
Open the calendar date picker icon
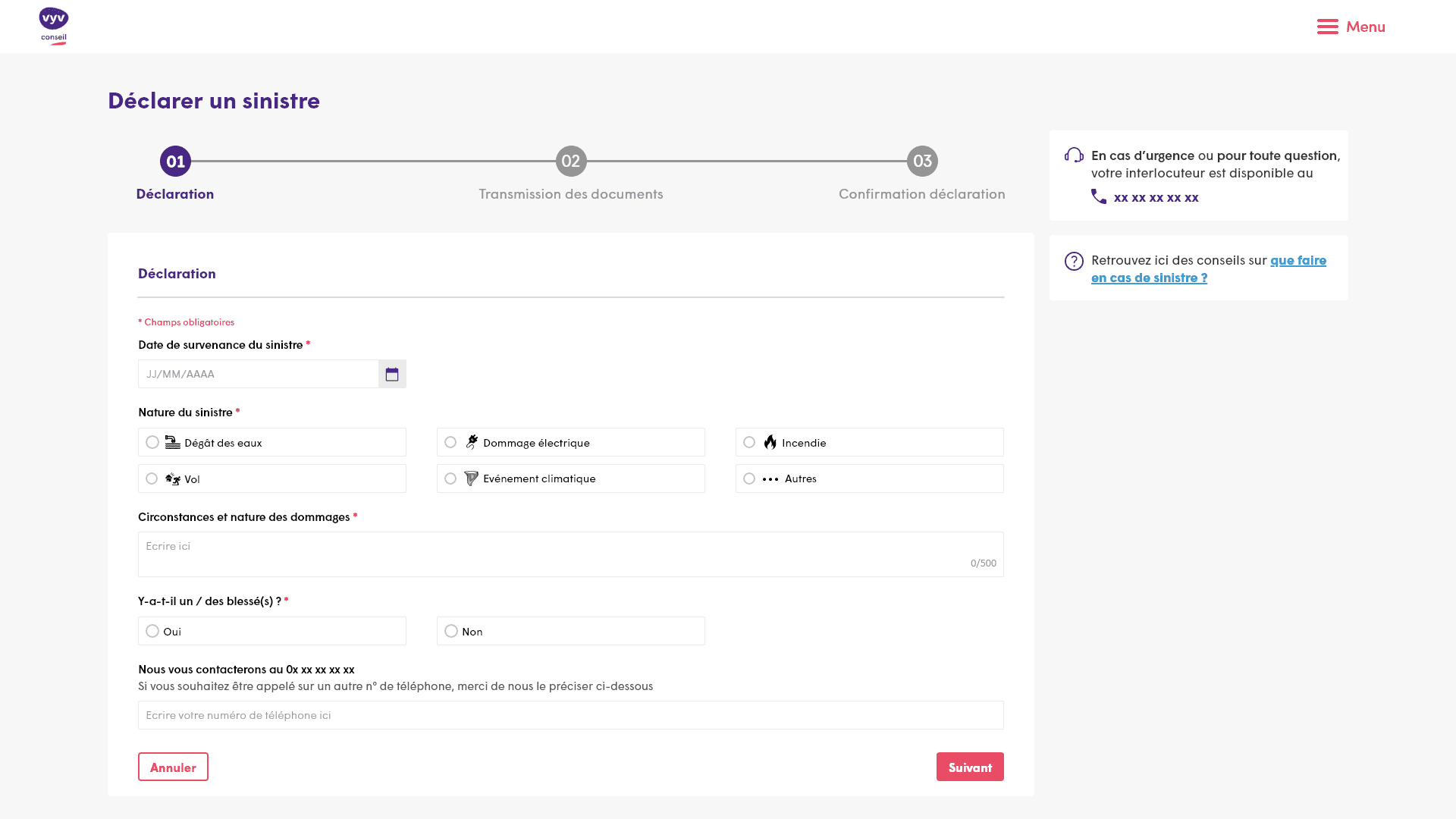pos(392,374)
